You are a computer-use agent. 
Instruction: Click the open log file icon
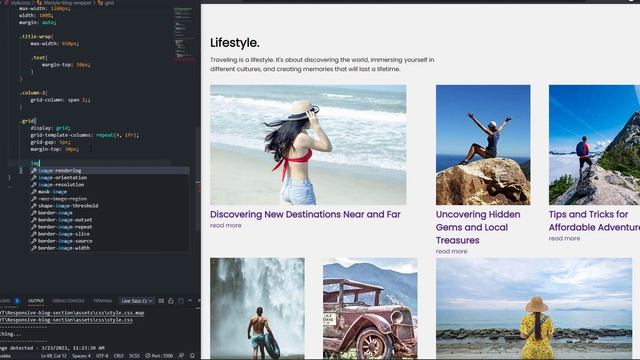coord(180,301)
